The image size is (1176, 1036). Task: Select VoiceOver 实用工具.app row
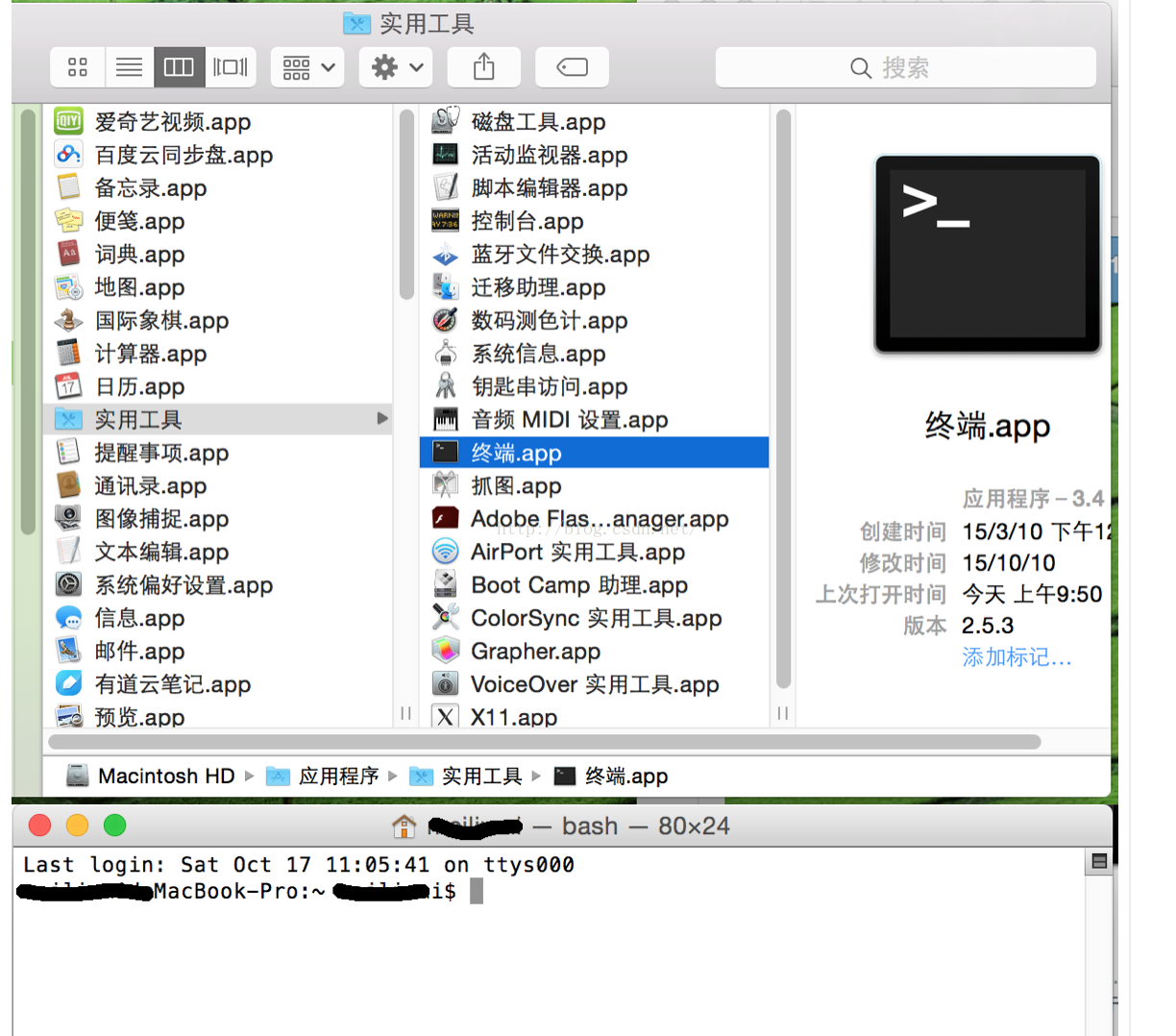click(594, 683)
